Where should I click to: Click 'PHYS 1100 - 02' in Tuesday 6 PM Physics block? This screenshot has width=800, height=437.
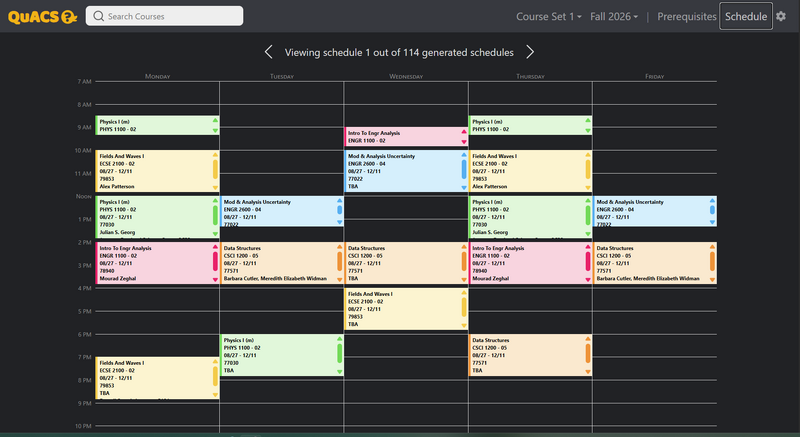click(x=242, y=348)
